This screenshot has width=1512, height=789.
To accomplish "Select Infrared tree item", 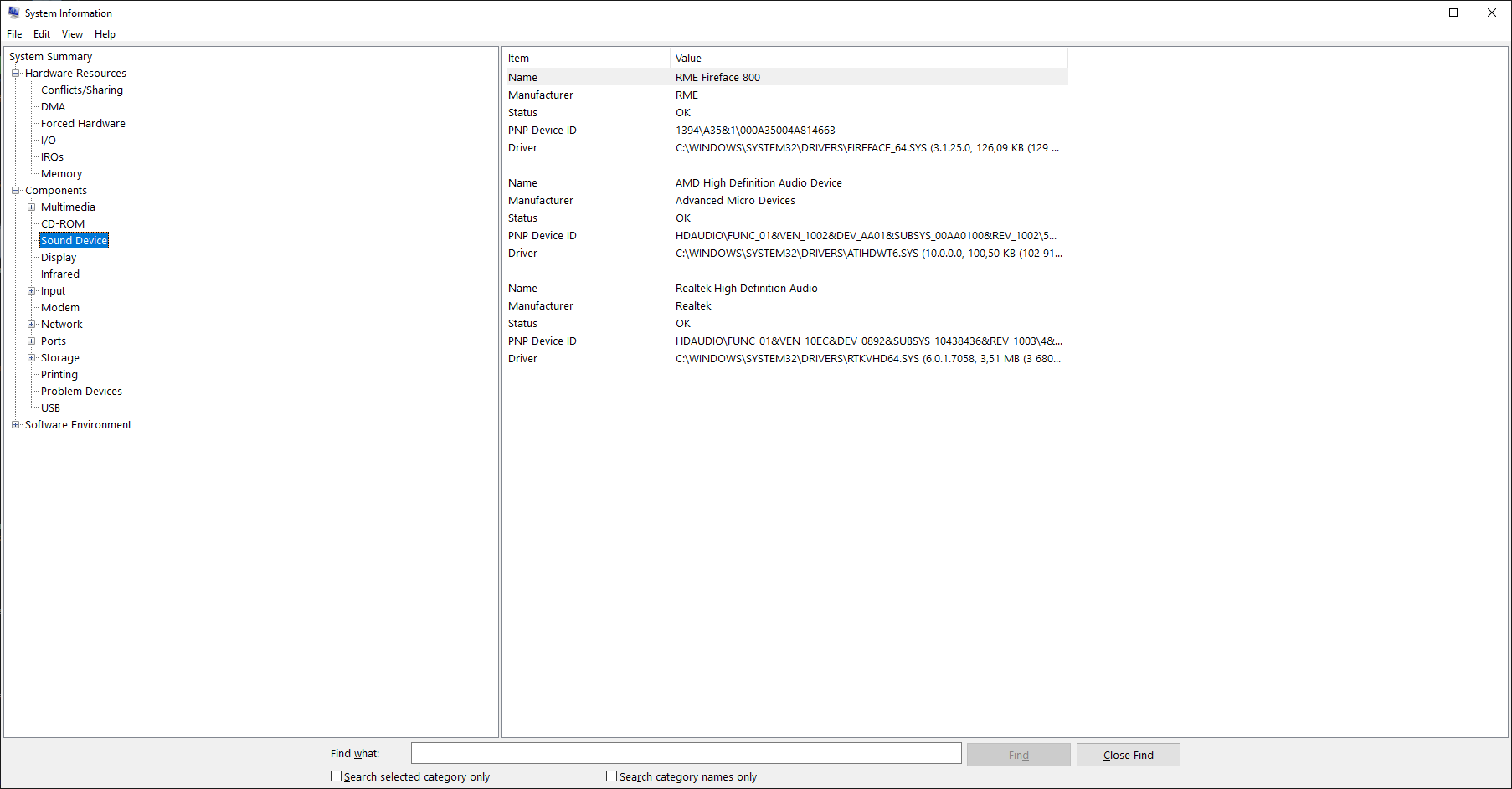I will point(60,274).
